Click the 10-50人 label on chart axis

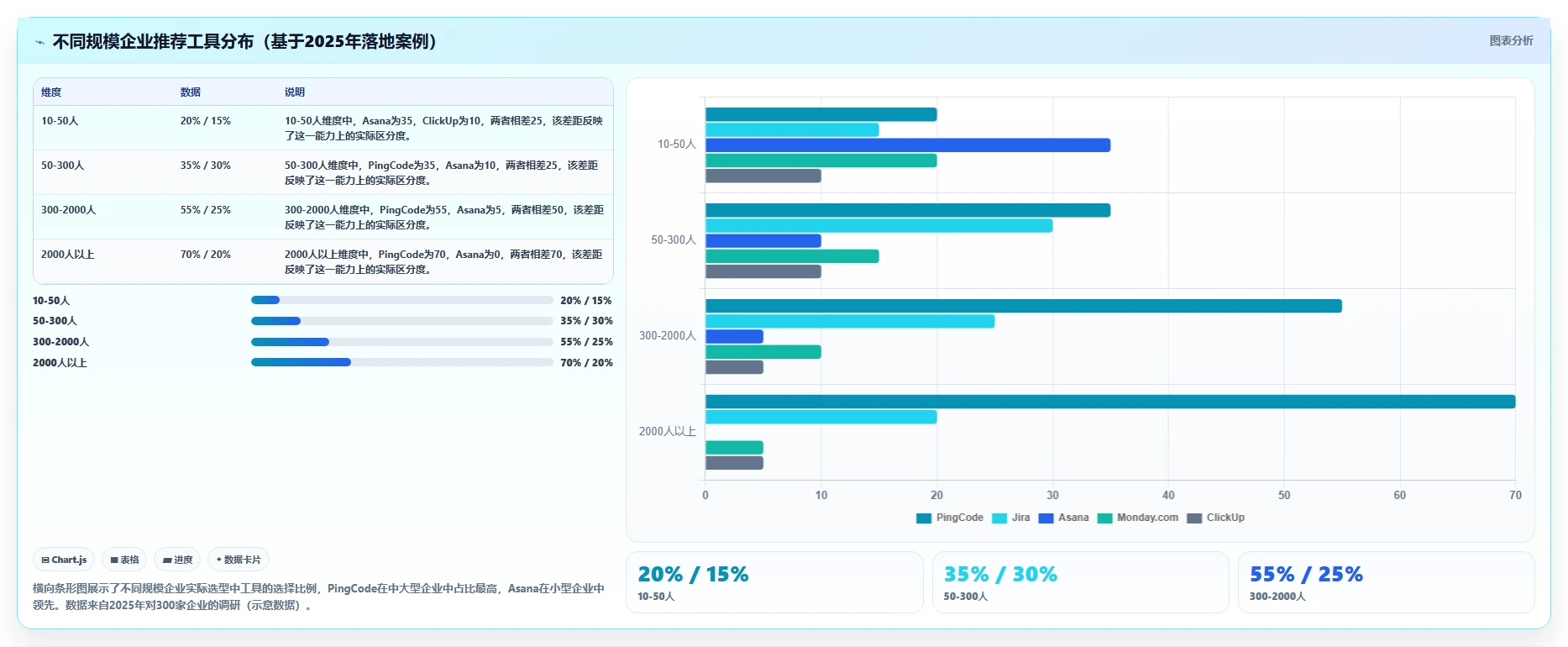pyautogui.click(x=677, y=145)
